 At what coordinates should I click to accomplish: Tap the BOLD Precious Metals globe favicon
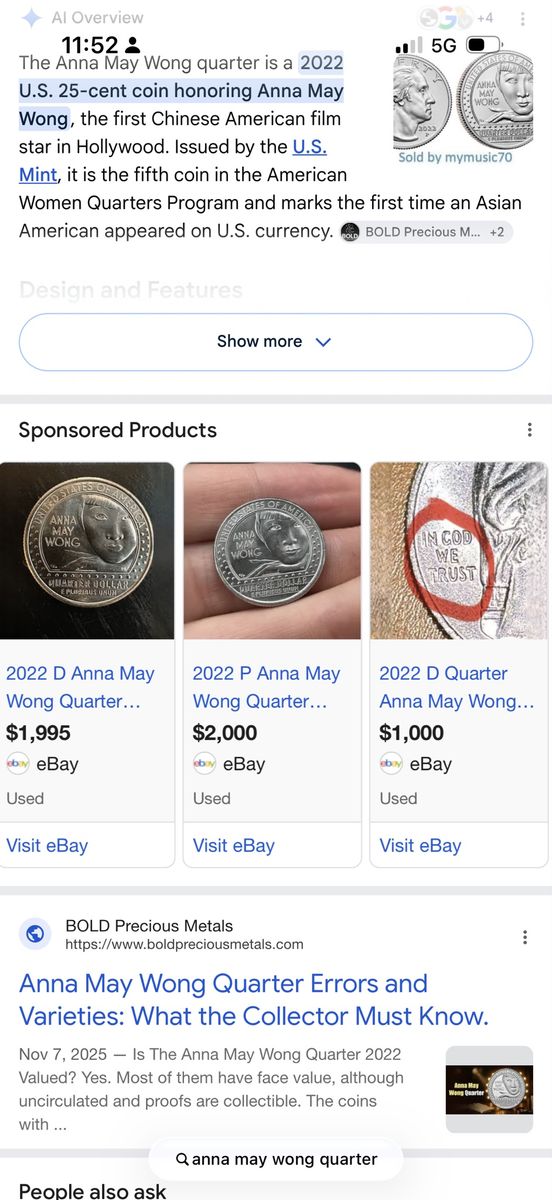[x=36, y=934]
